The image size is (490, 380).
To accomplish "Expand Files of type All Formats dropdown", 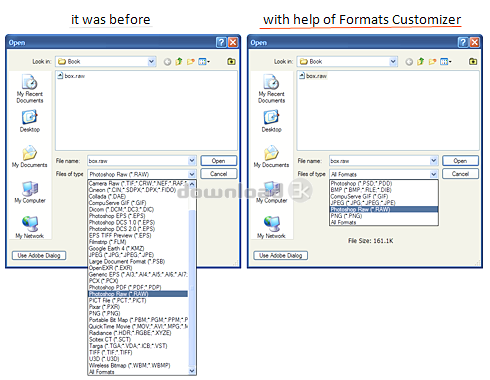I will point(433,174).
